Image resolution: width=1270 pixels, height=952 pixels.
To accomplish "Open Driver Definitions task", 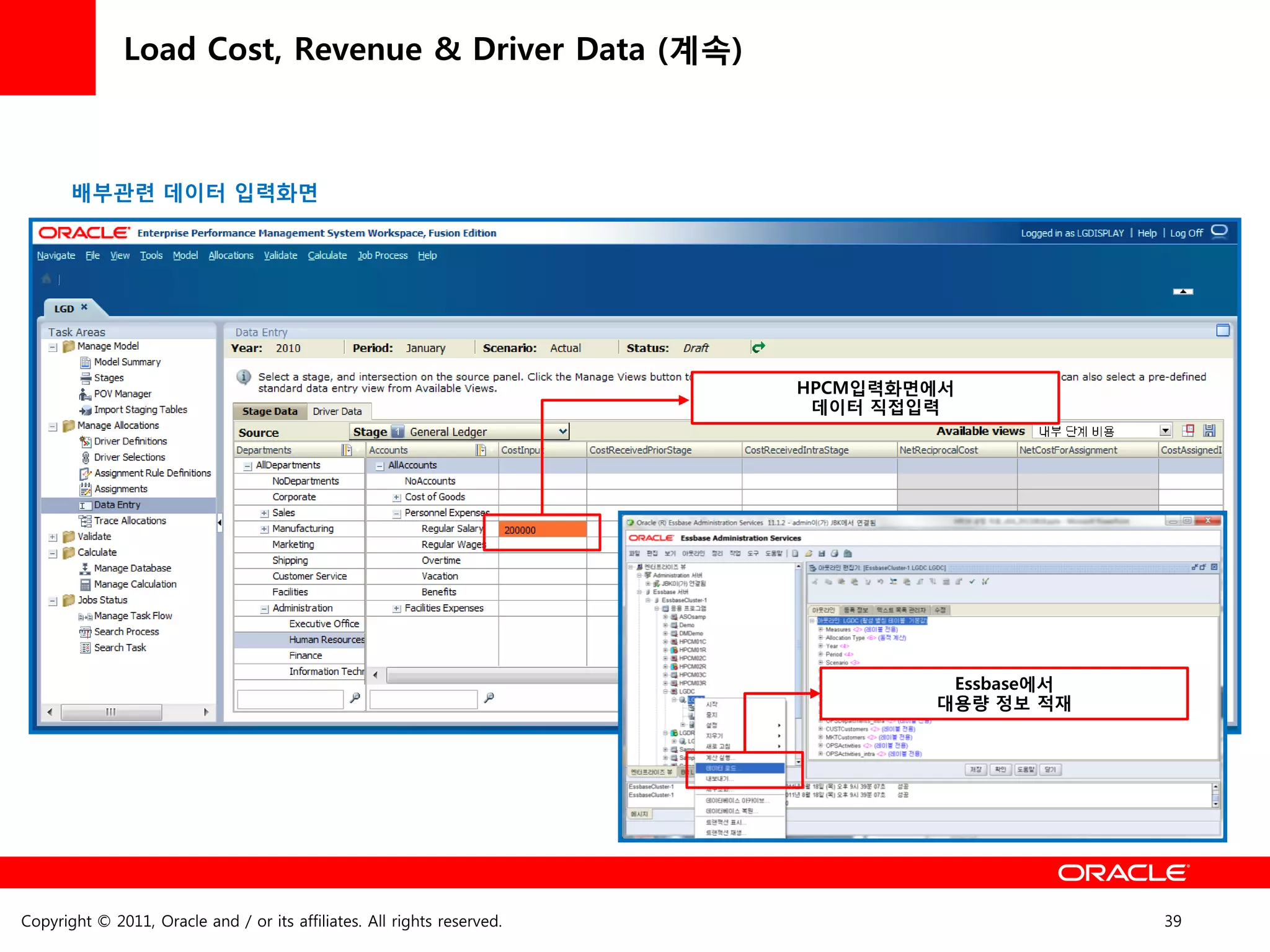I will click(130, 441).
